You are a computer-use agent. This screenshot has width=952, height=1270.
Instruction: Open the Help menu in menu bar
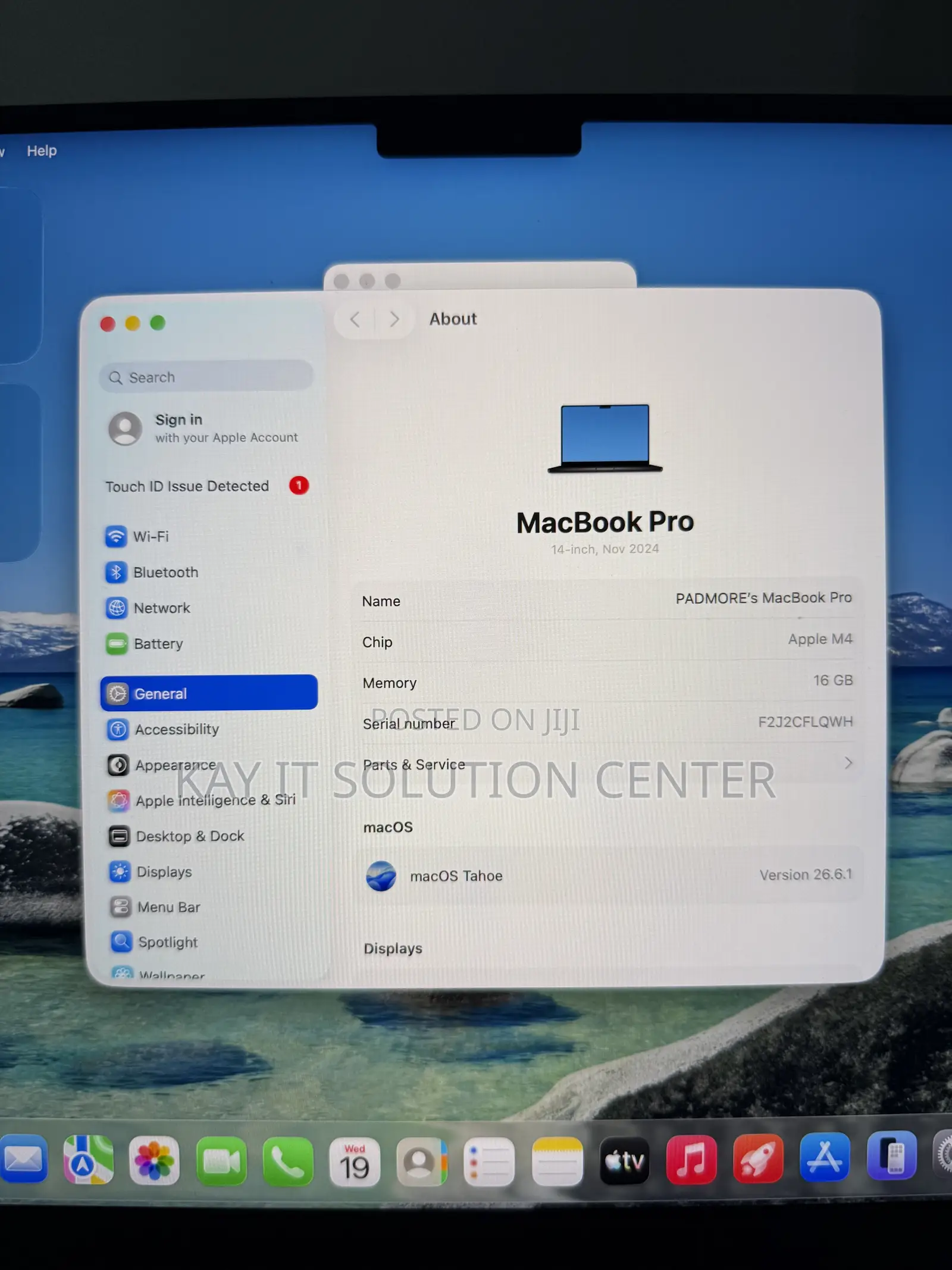pos(42,151)
